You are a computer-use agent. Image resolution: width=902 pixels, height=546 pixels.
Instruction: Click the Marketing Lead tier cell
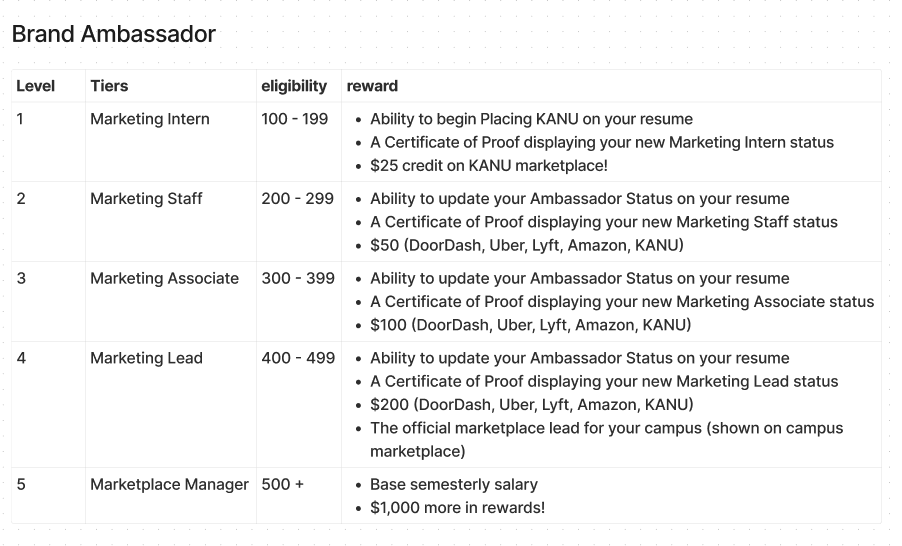(x=146, y=358)
